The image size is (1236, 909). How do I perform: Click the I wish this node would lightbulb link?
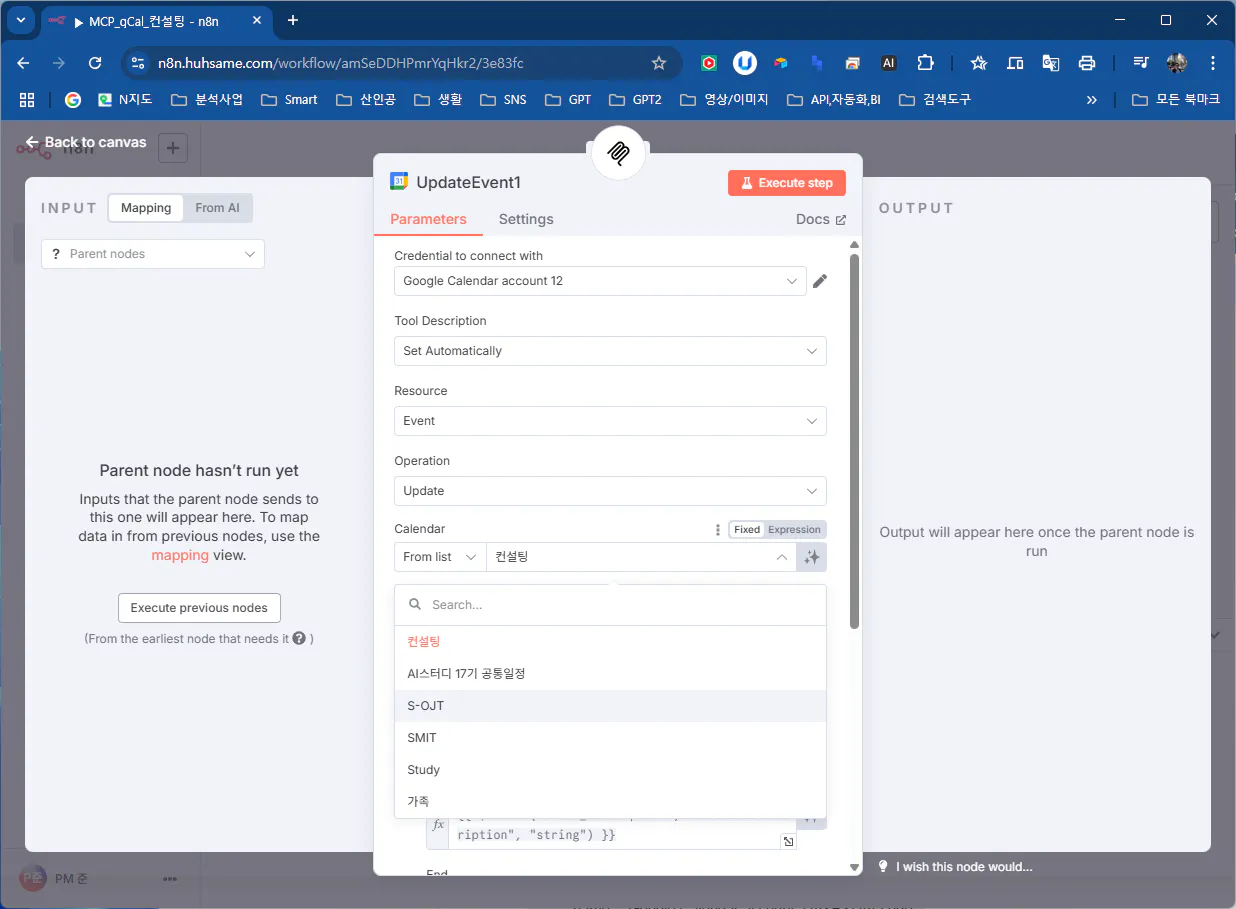tap(955, 867)
